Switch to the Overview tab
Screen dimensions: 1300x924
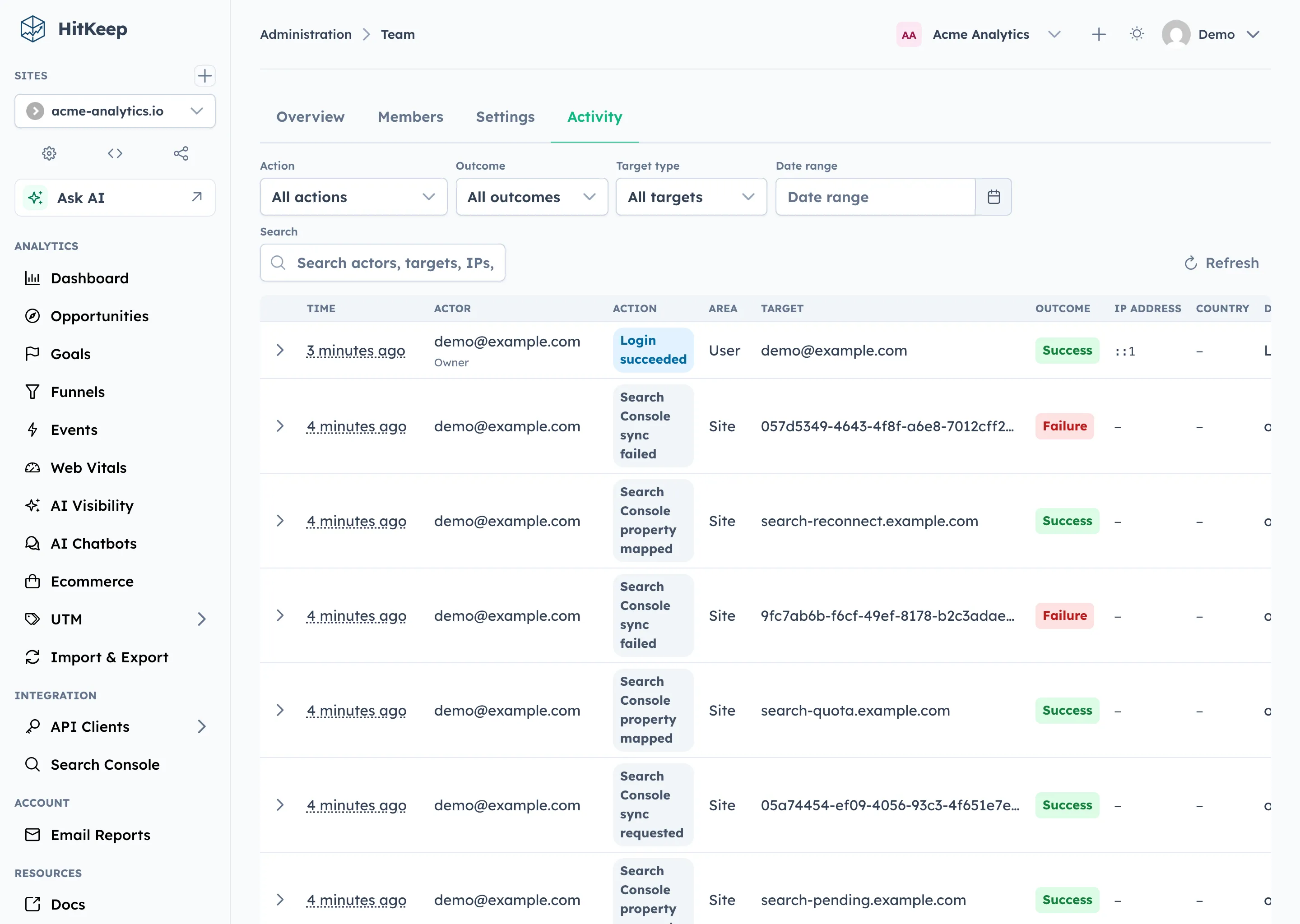(x=310, y=117)
